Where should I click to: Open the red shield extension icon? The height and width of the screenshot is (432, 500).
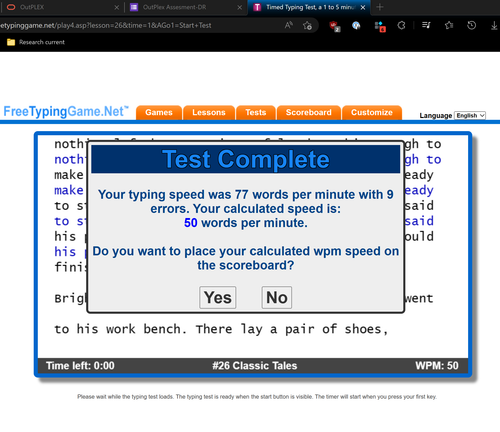(334, 26)
